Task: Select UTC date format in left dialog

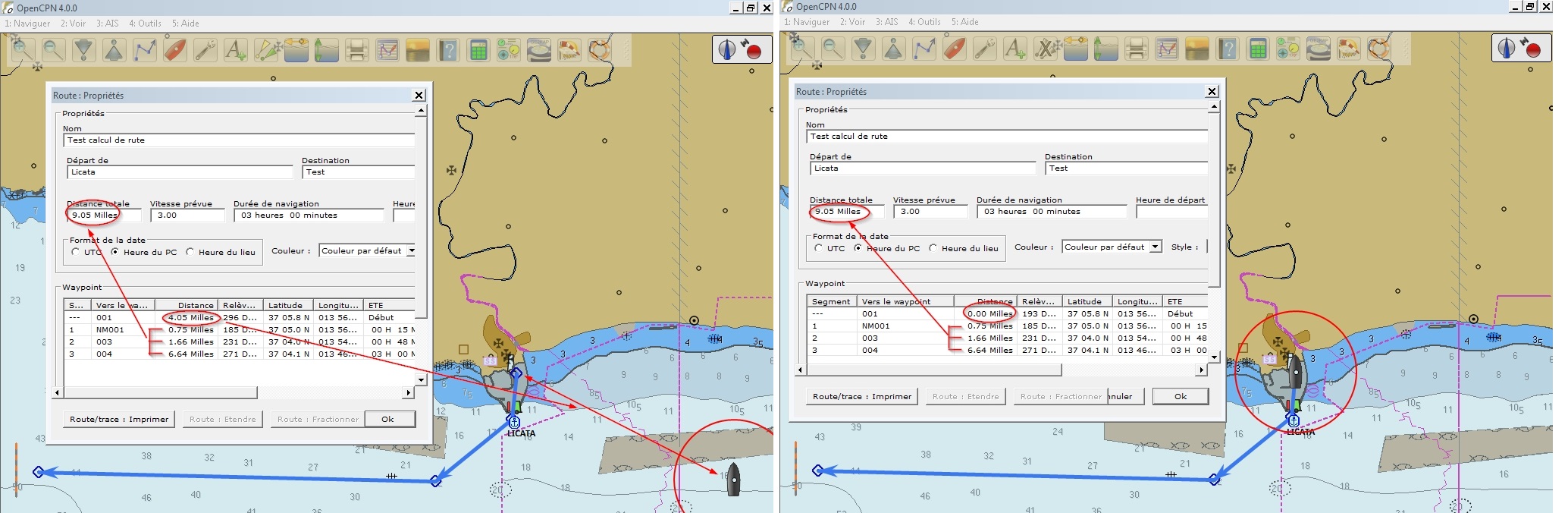Action: (x=75, y=252)
